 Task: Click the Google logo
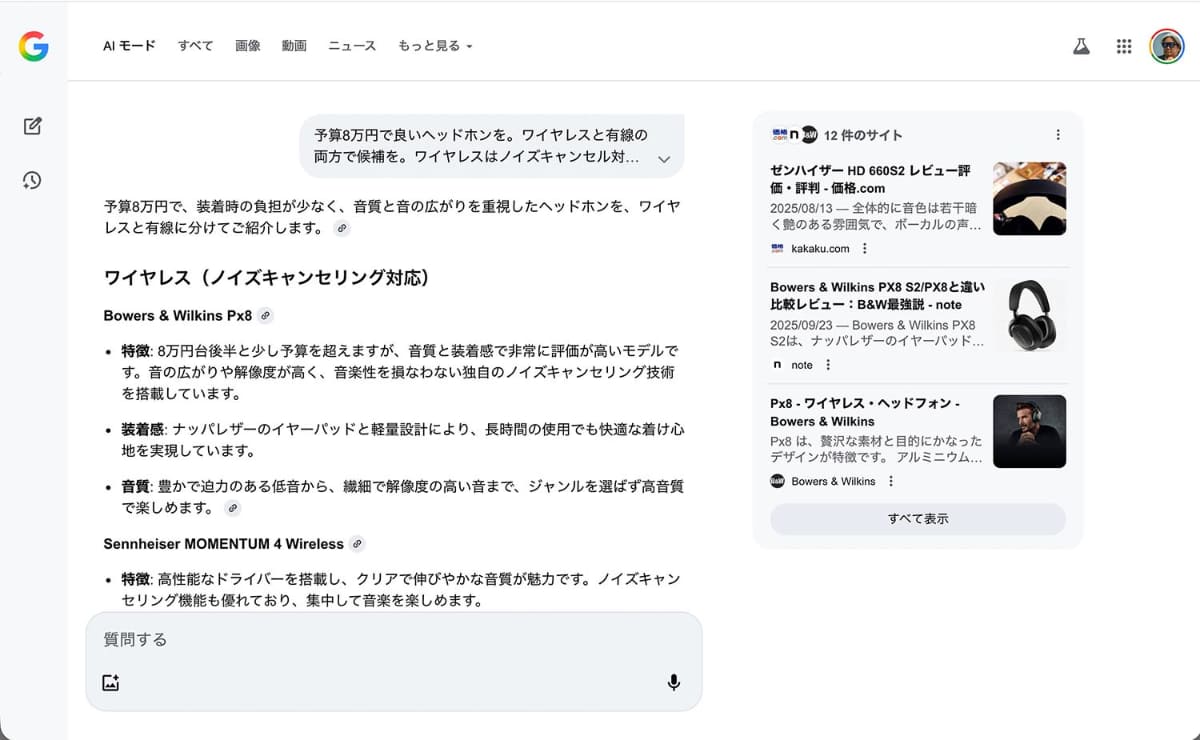tap(33, 46)
